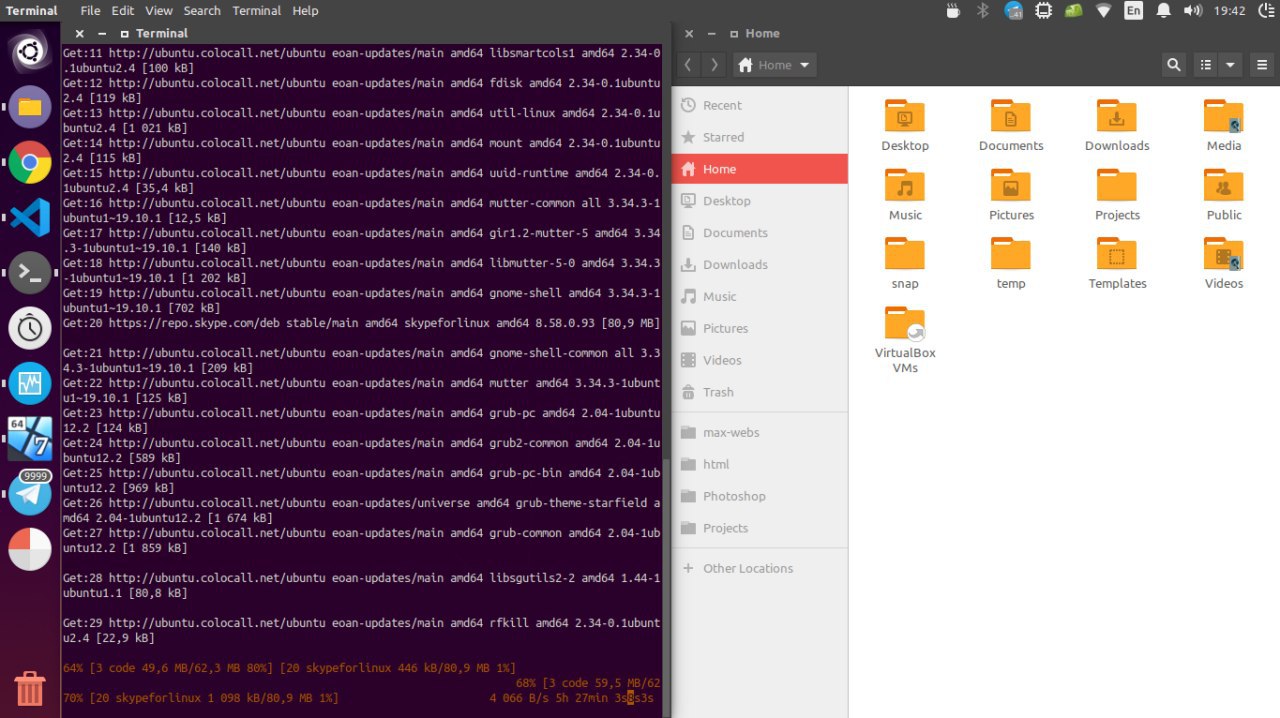Open Google Chrome from the dock
The image size is (1280, 718).
point(30,162)
